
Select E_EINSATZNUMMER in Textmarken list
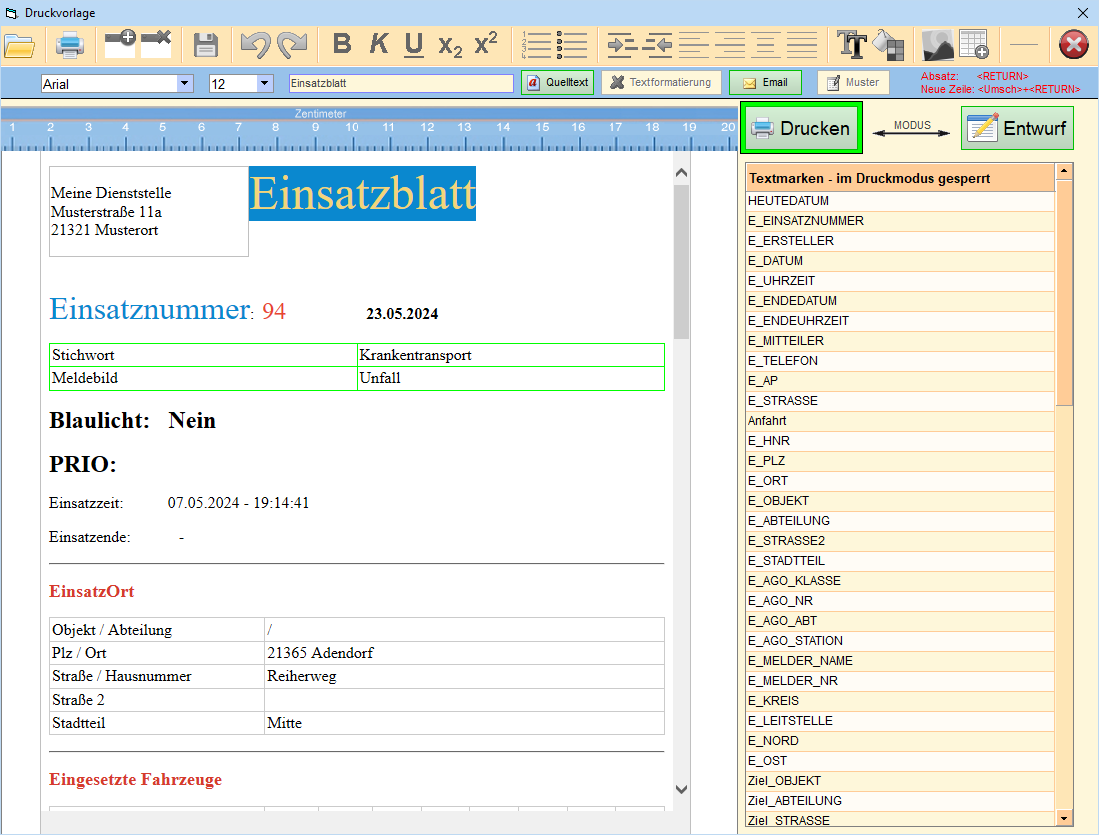[805, 221]
